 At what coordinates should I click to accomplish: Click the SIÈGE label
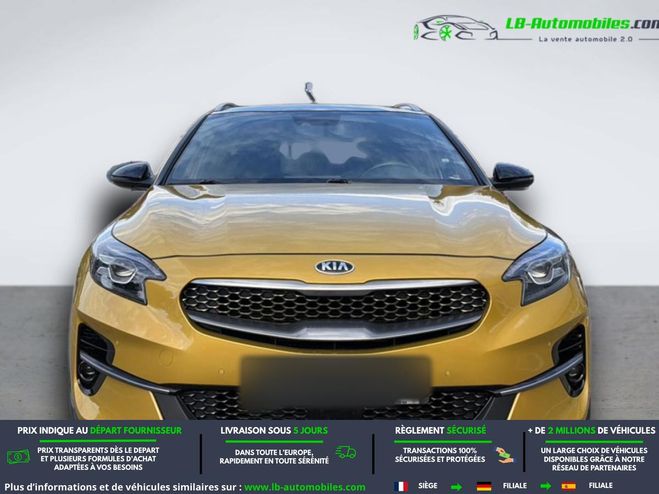pos(428,486)
